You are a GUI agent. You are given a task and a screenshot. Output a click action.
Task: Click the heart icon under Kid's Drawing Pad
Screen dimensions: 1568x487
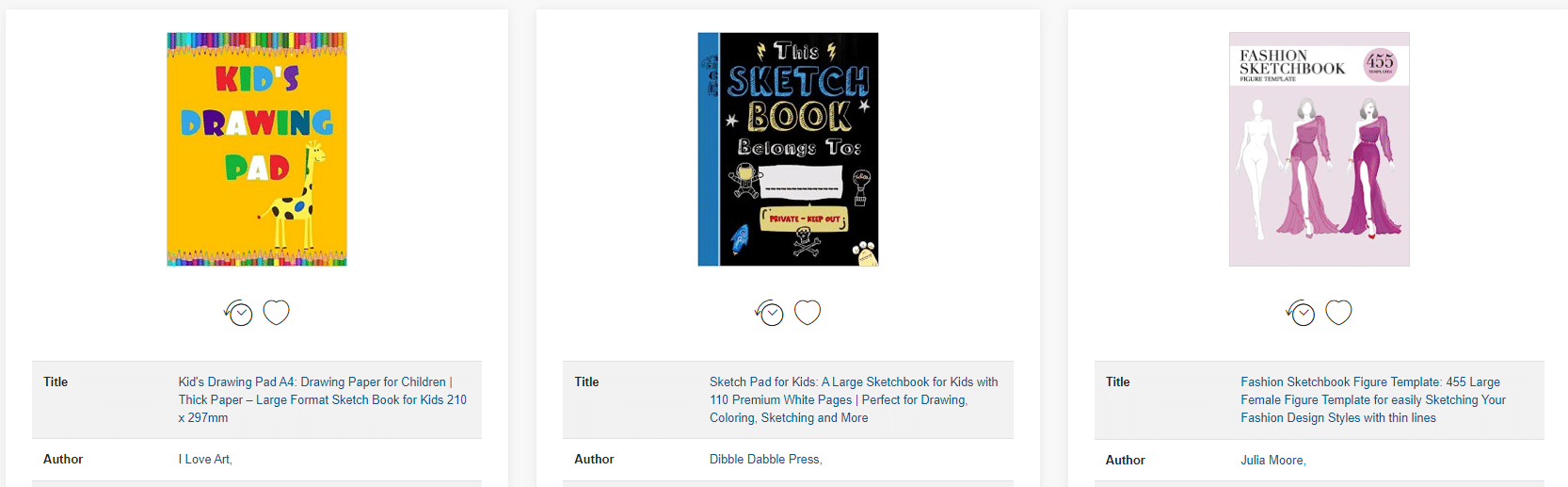tap(276, 312)
